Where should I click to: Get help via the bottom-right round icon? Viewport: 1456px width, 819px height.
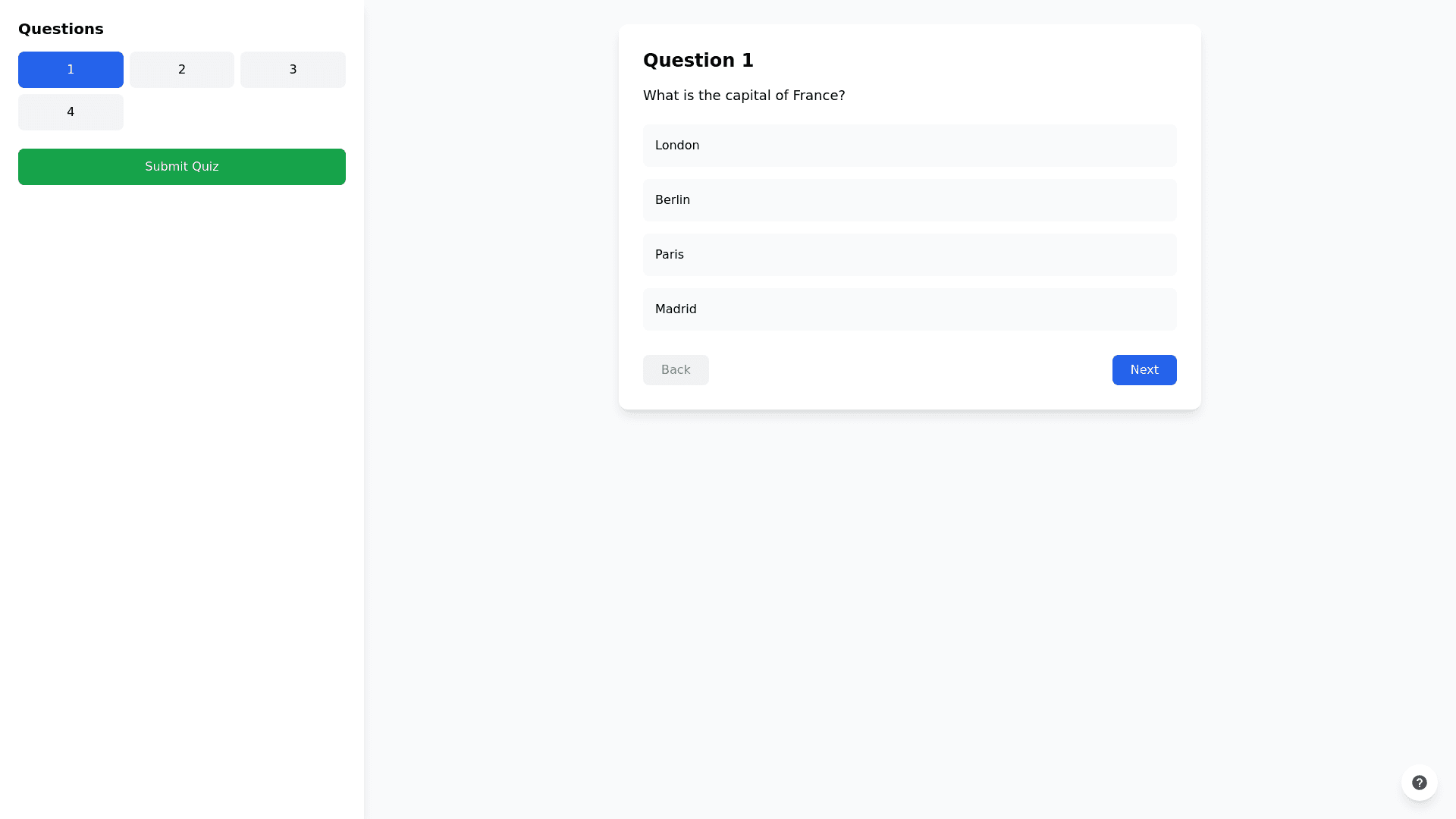[x=1419, y=783]
